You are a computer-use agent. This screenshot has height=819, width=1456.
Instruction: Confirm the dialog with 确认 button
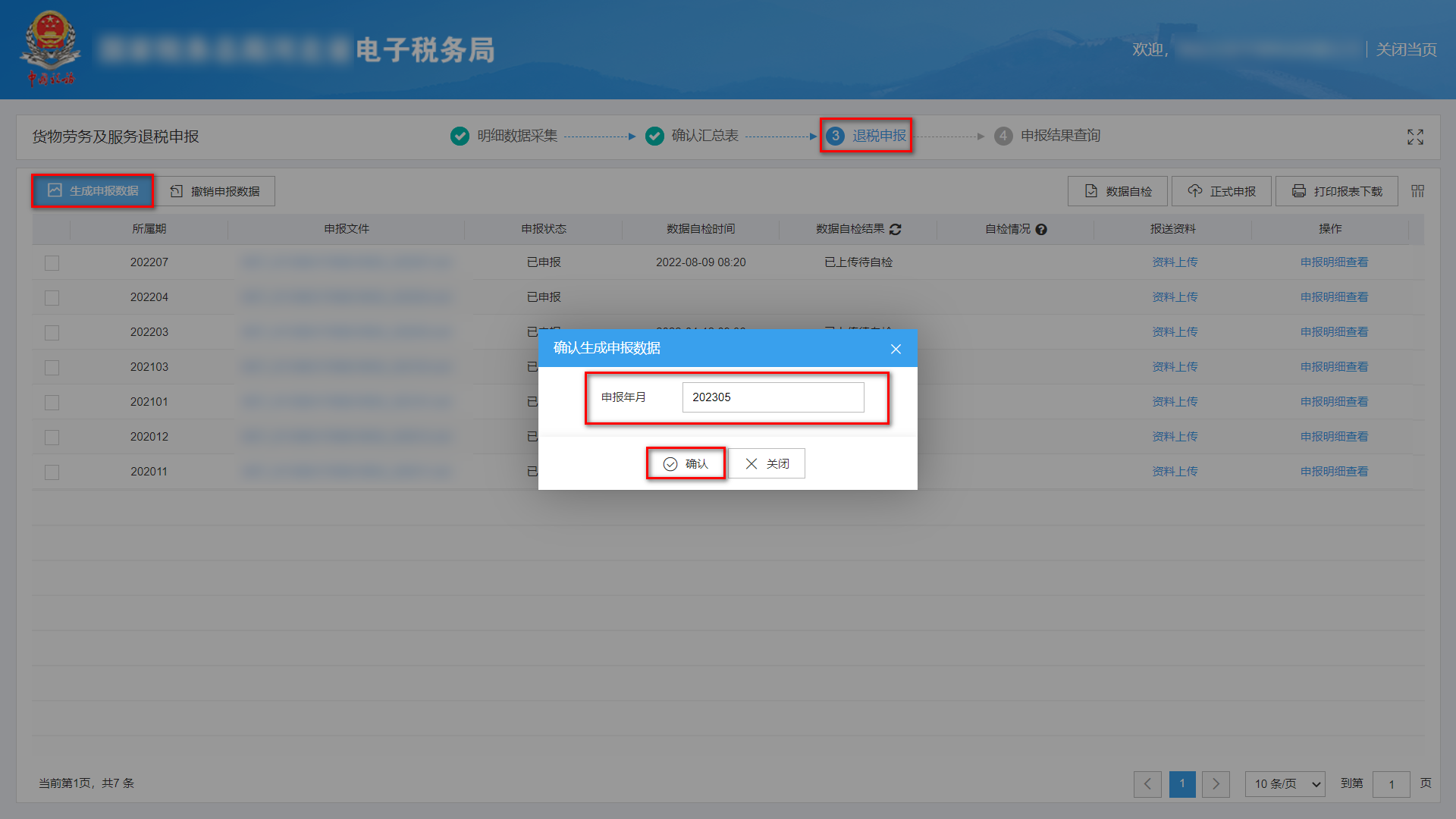coord(685,463)
